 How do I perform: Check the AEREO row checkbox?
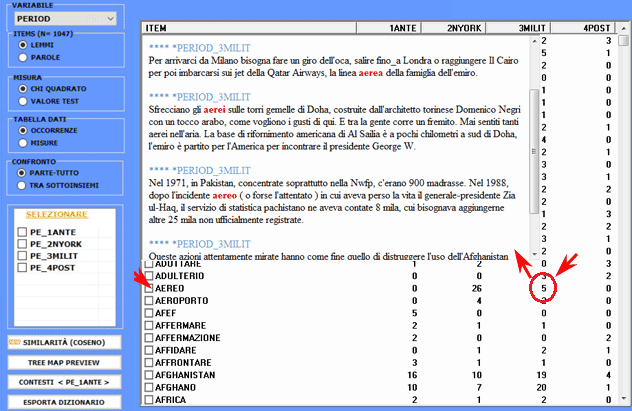[149, 288]
